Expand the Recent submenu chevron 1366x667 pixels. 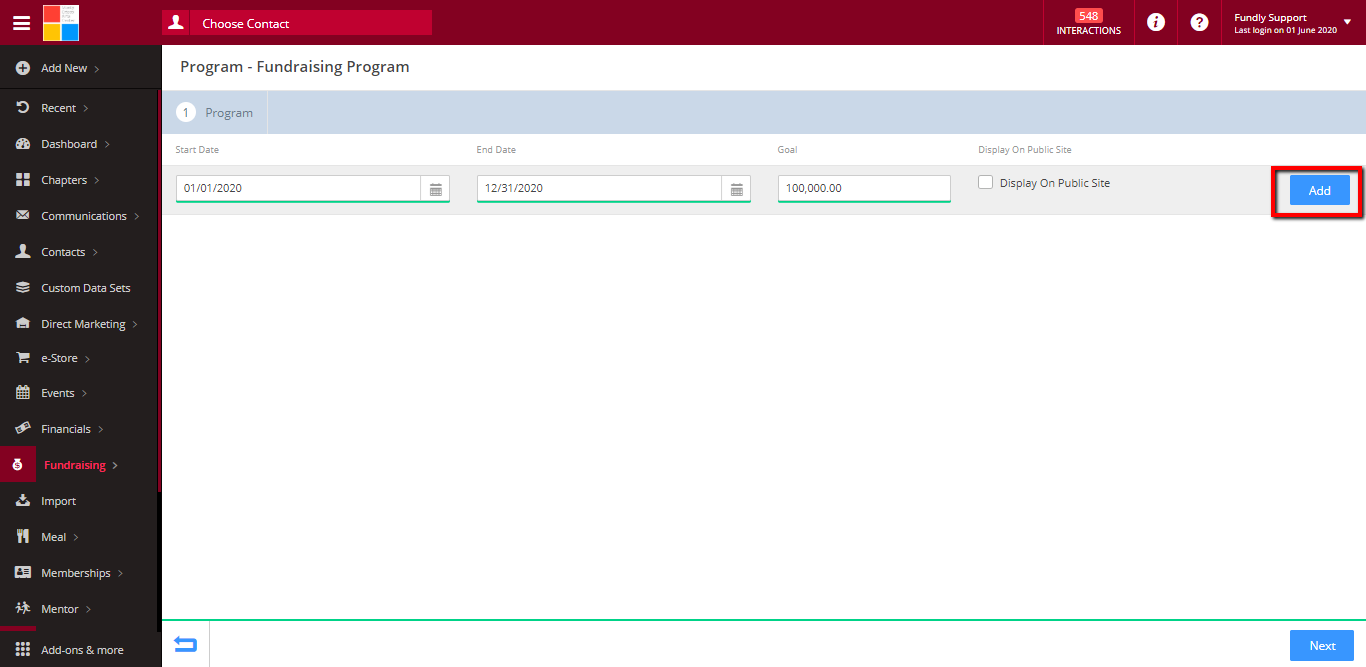[86, 108]
